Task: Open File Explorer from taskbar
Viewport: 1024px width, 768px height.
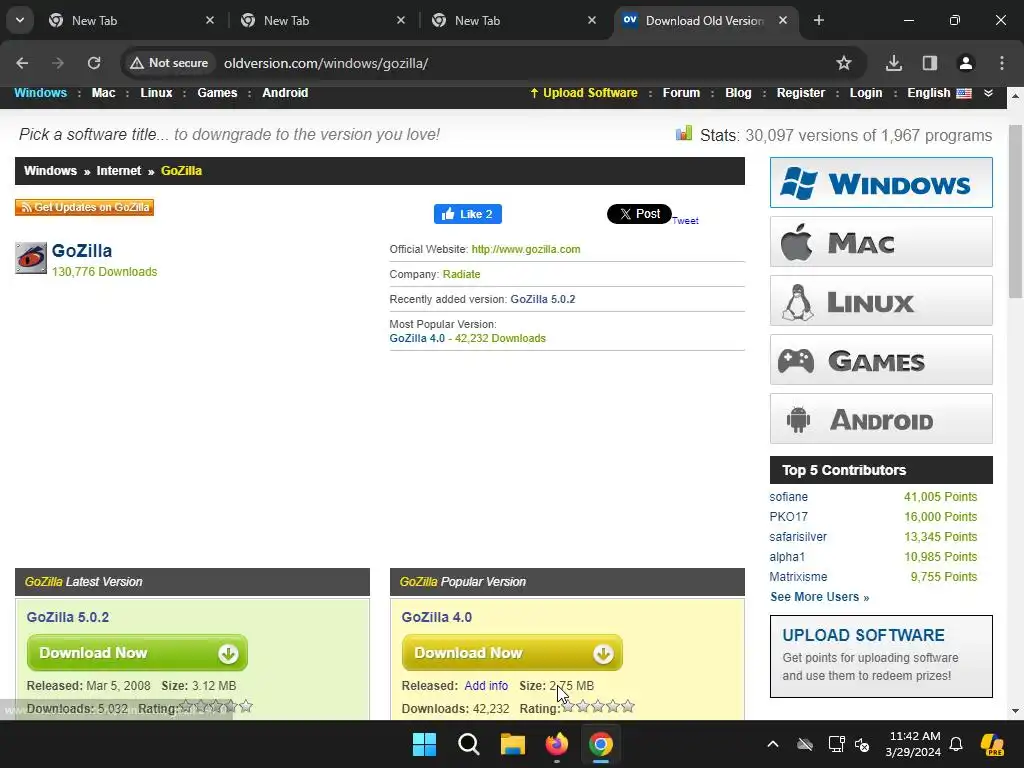Action: 513,744
